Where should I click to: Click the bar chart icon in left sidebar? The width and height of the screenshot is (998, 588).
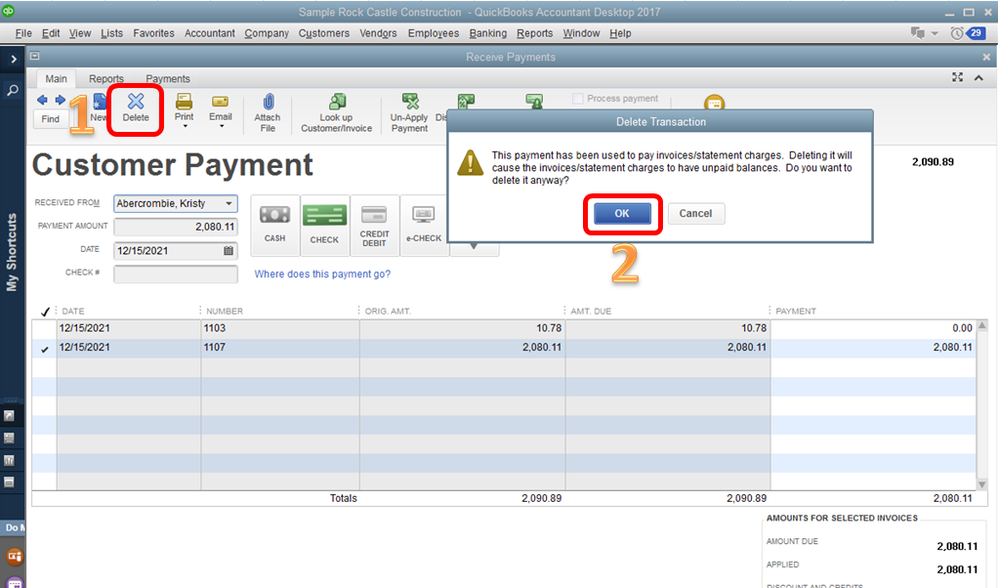coord(9,460)
